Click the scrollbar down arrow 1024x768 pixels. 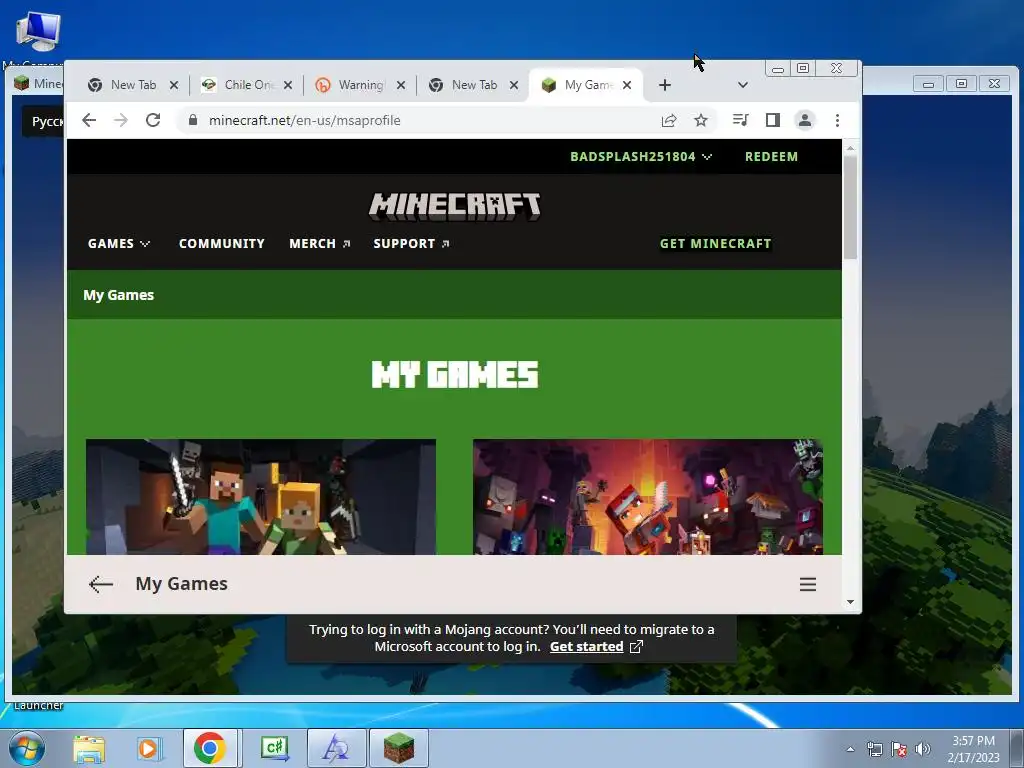pyautogui.click(x=850, y=602)
